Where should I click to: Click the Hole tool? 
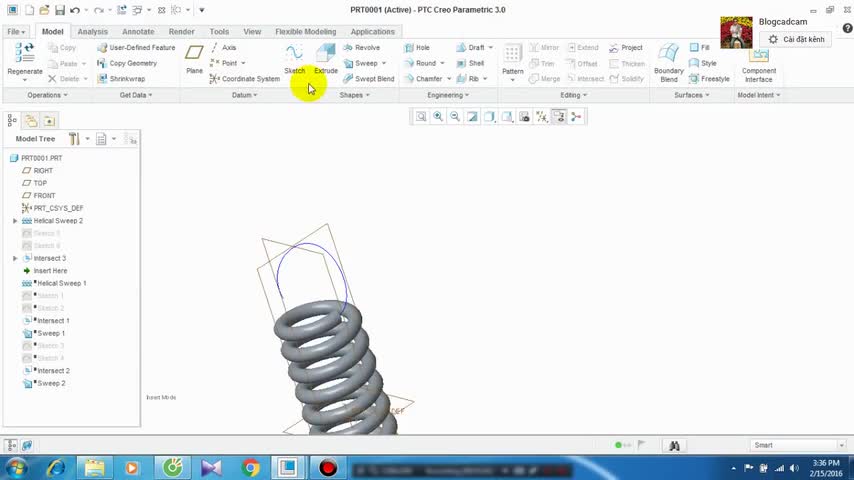coord(417,48)
